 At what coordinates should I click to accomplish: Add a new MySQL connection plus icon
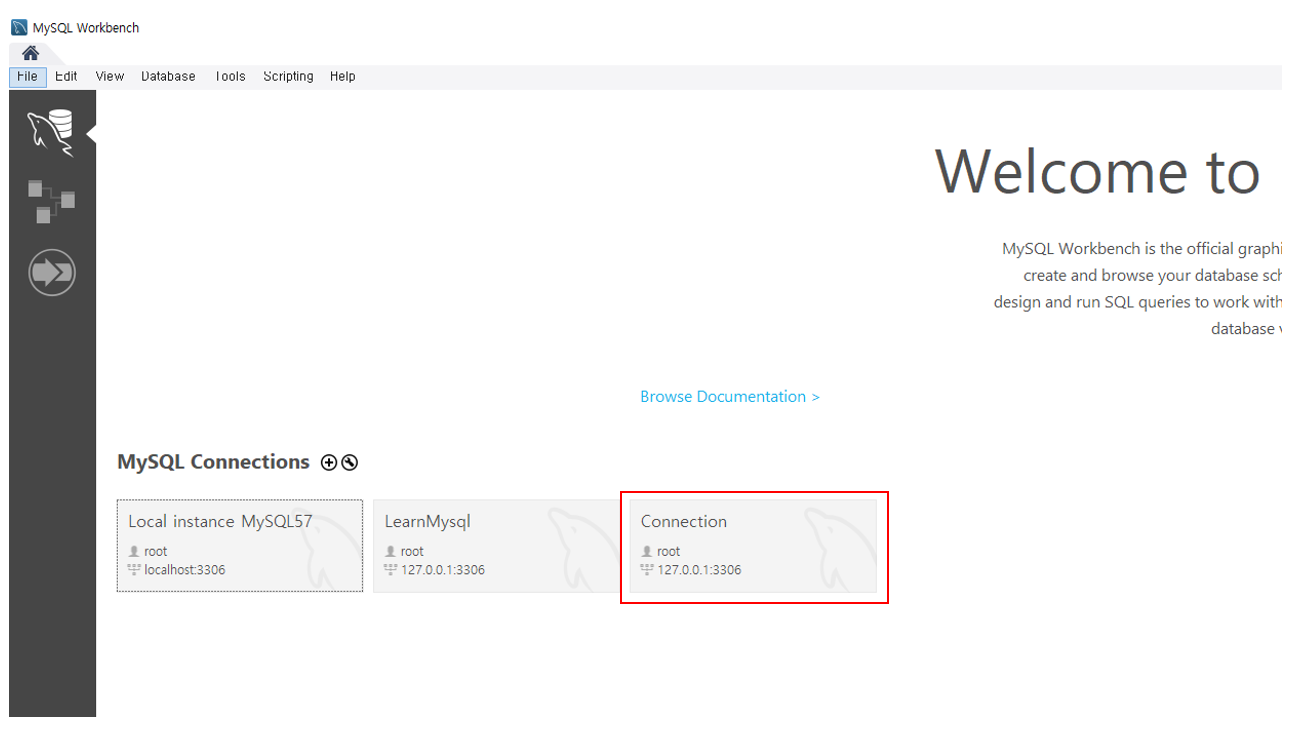tap(329, 462)
